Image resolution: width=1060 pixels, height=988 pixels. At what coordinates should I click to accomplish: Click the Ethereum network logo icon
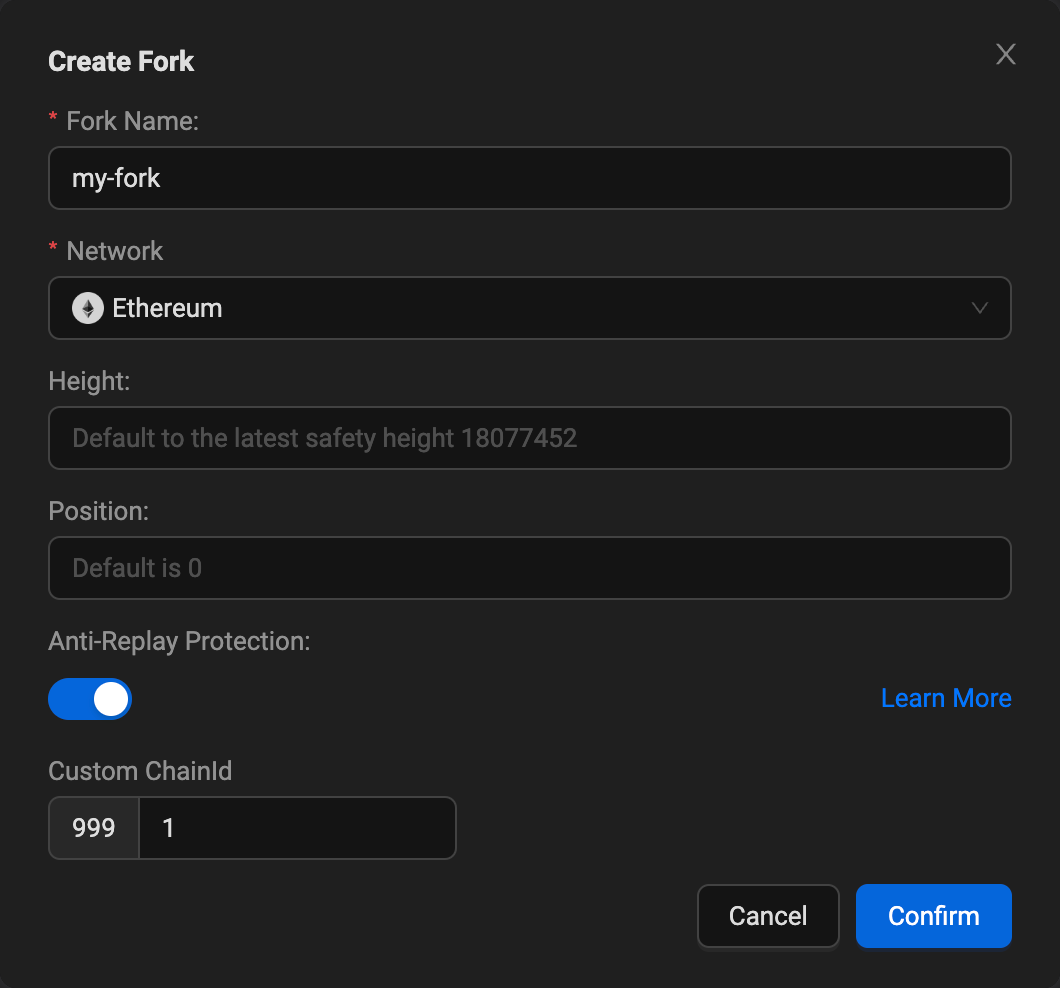coord(87,308)
